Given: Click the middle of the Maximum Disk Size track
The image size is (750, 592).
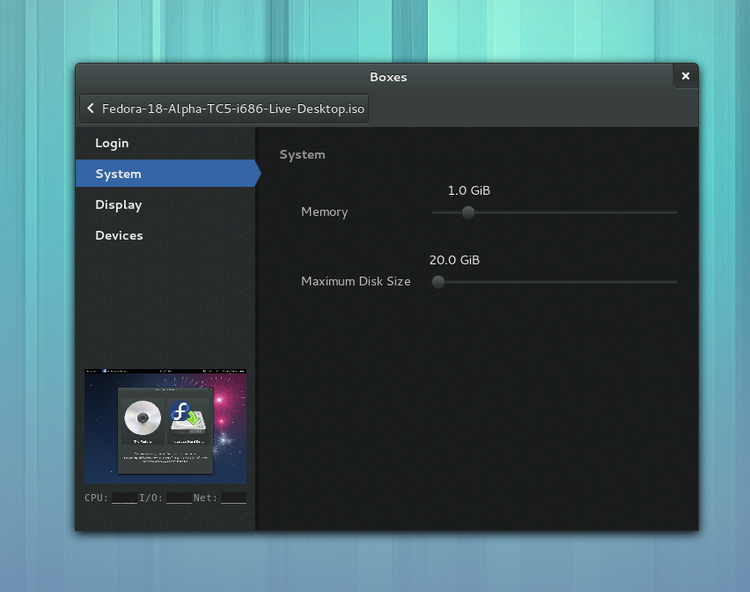Looking at the screenshot, I should [555, 282].
